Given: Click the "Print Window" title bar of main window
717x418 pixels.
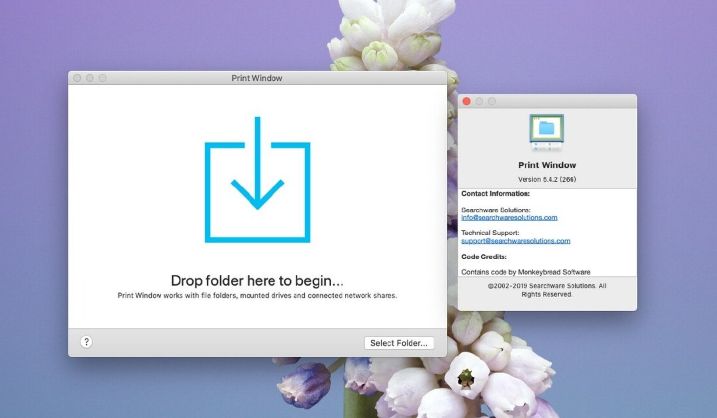Looking at the screenshot, I should tap(257, 78).
